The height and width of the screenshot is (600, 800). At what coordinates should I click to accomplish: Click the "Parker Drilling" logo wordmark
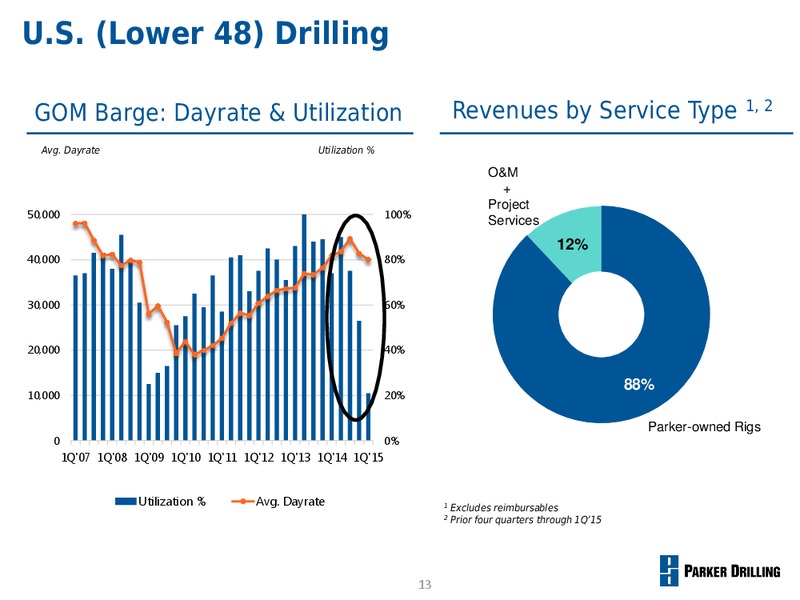click(732, 571)
